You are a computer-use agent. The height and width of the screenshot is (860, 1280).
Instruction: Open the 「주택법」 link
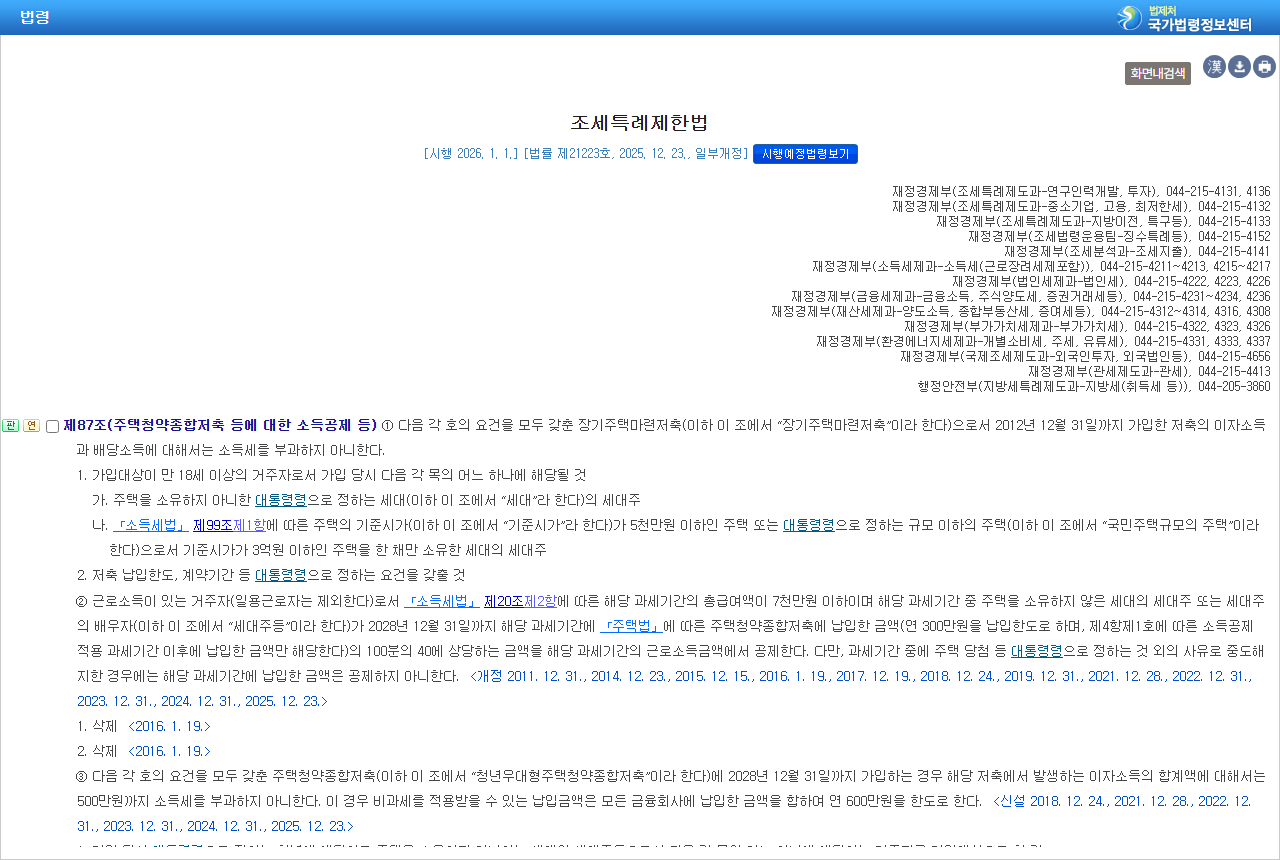(631, 626)
